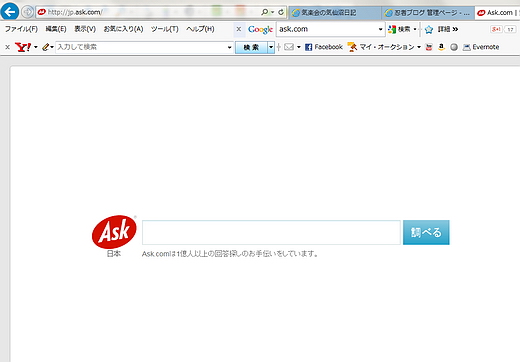This screenshot has width=520, height=362.
Task: Open the Yahoo 検索 button dropdown arrow
Action: (271, 47)
